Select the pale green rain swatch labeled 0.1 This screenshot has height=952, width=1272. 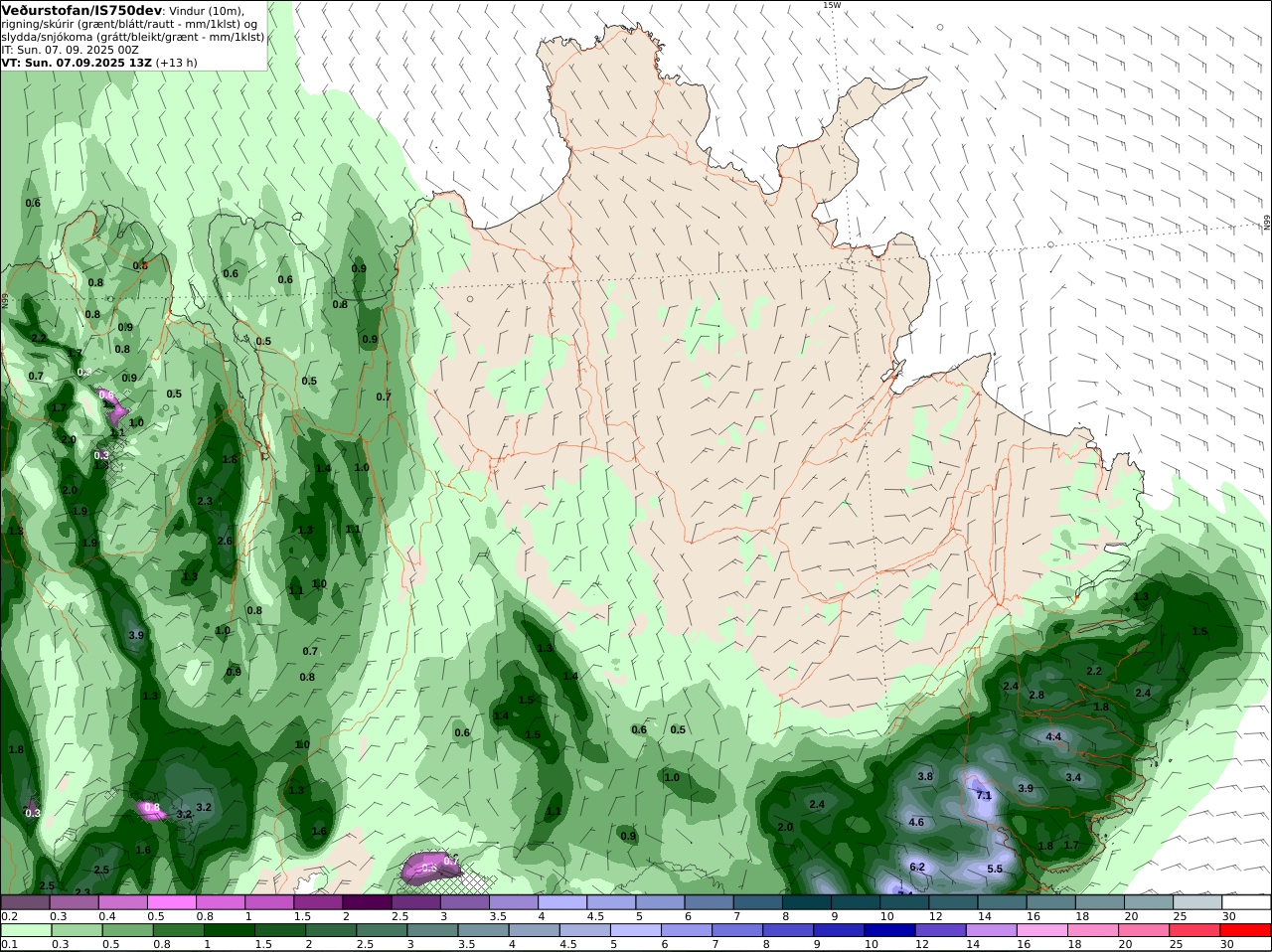(x=25, y=930)
